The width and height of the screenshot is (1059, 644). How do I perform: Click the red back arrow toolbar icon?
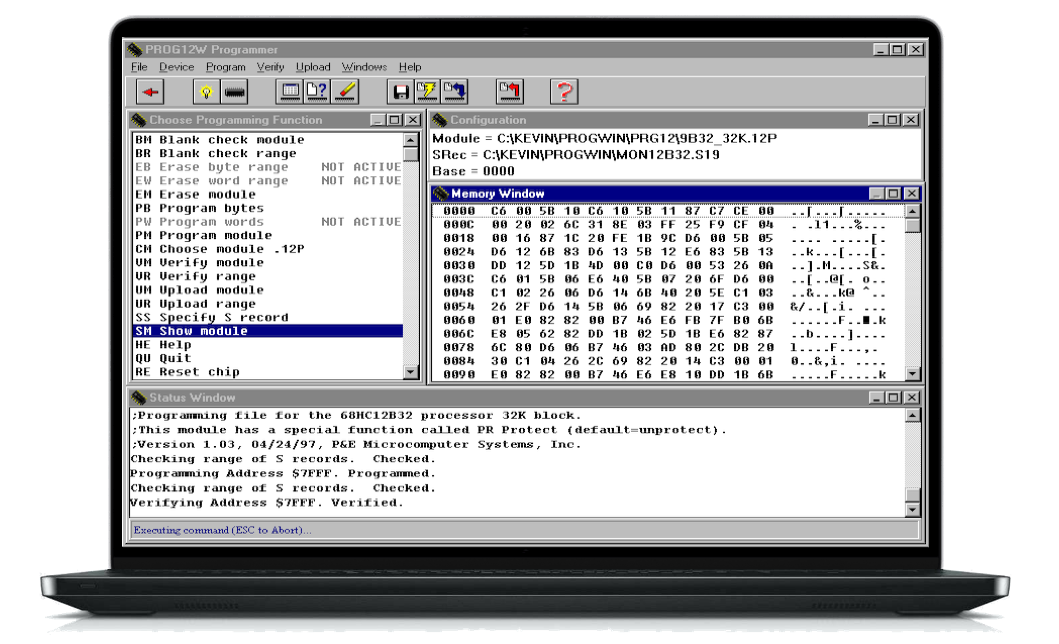152,91
